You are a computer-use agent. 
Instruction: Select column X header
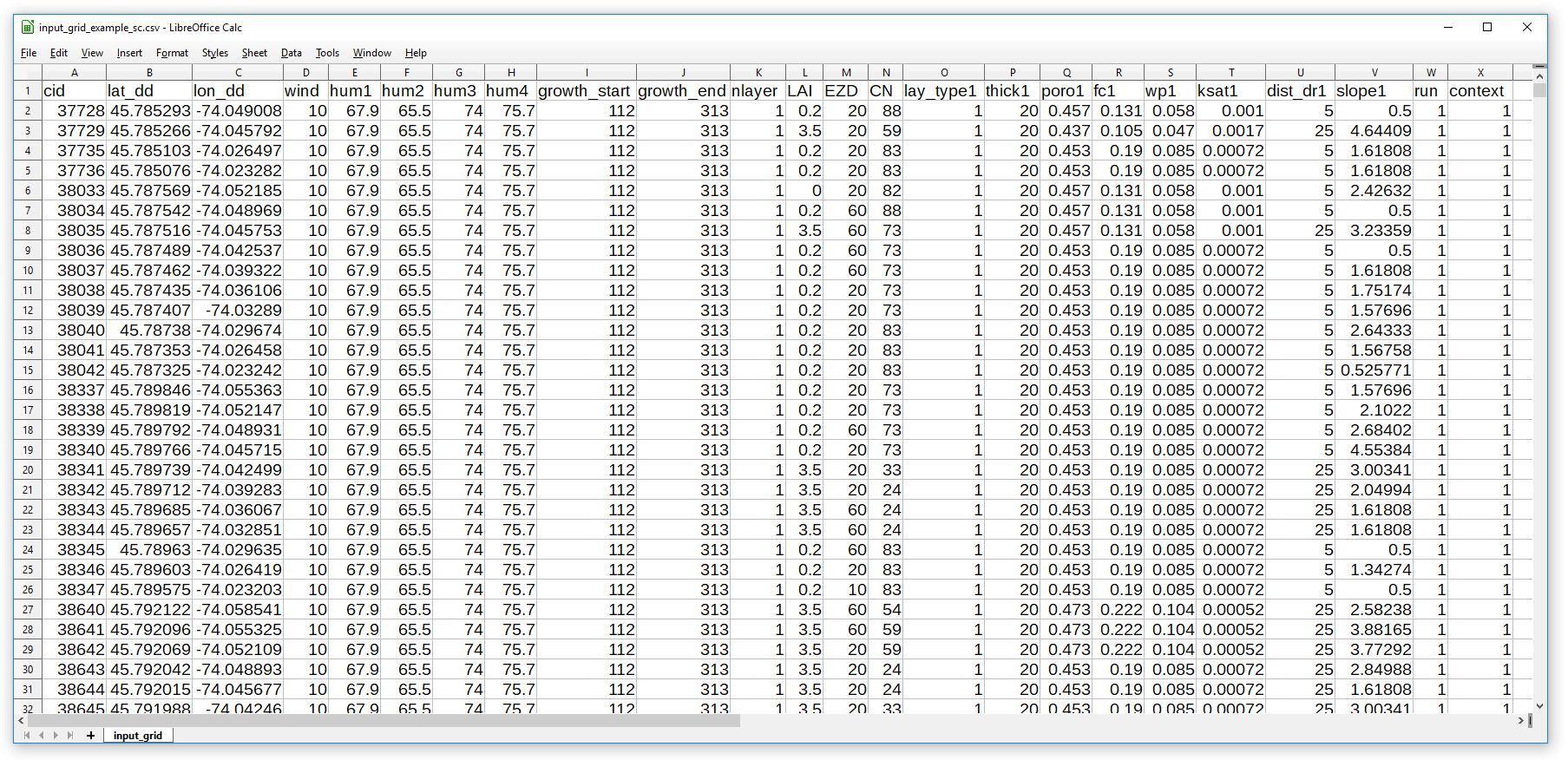click(x=1480, y=73)
